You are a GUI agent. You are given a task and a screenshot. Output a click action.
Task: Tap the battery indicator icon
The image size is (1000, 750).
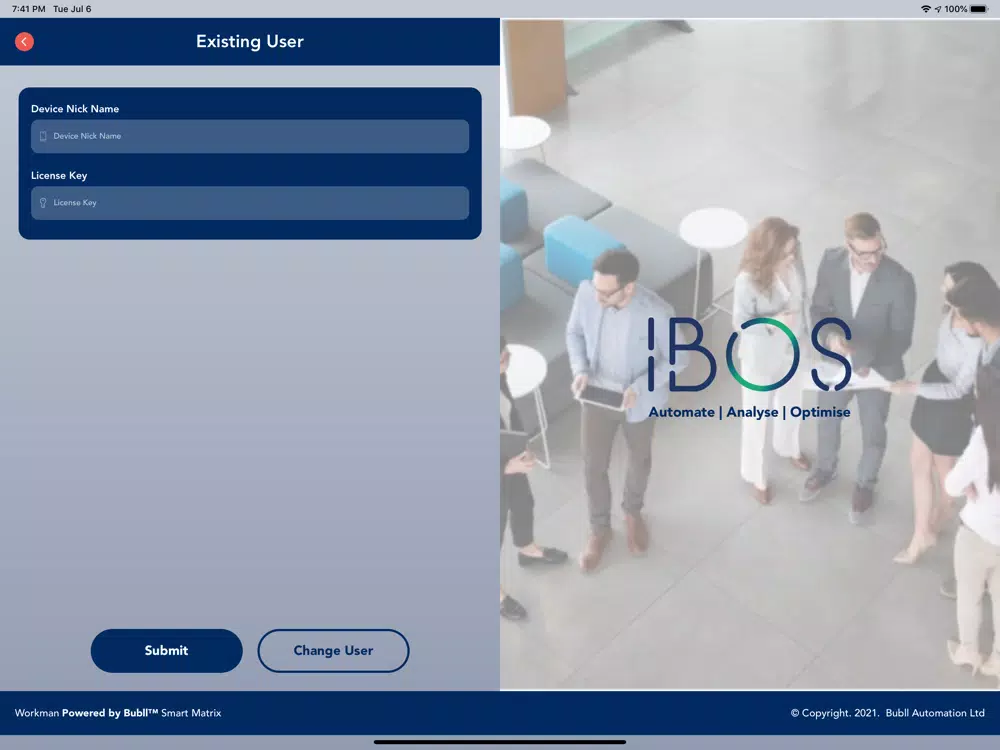click(x=979, y=9)
